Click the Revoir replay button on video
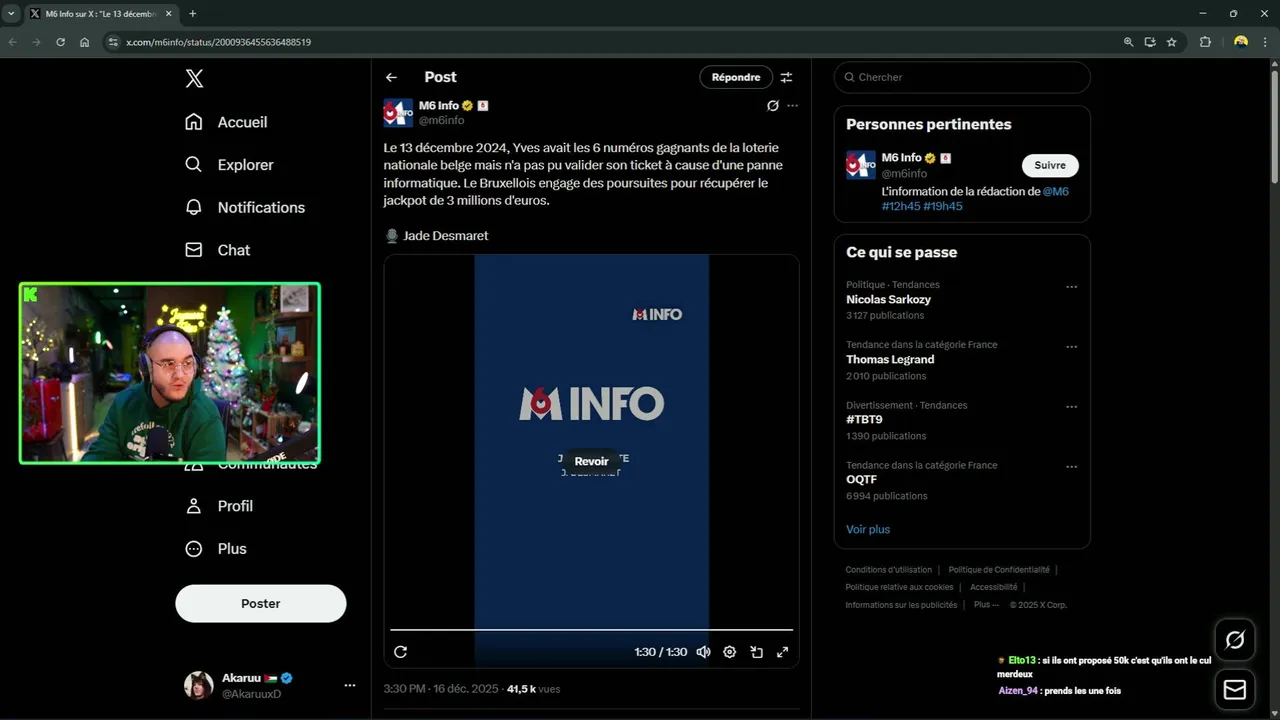 point(591,461)
